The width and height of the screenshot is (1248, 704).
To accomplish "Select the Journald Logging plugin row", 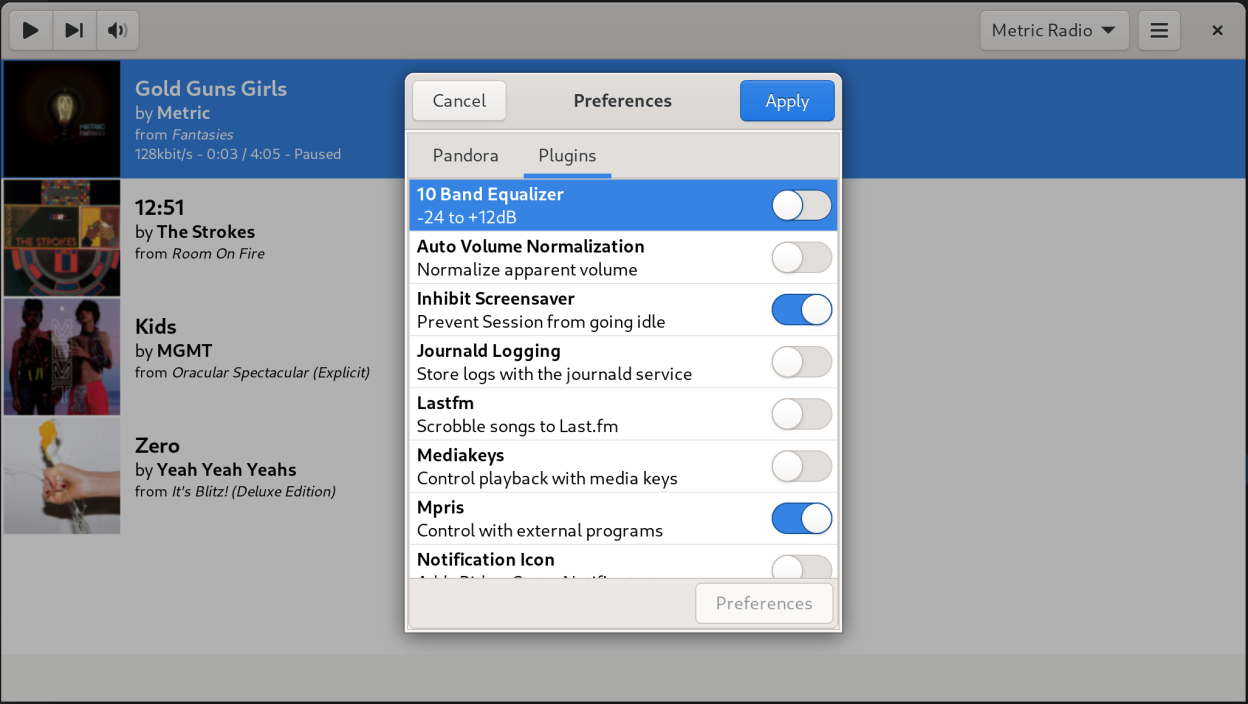I will click(580, 362).
